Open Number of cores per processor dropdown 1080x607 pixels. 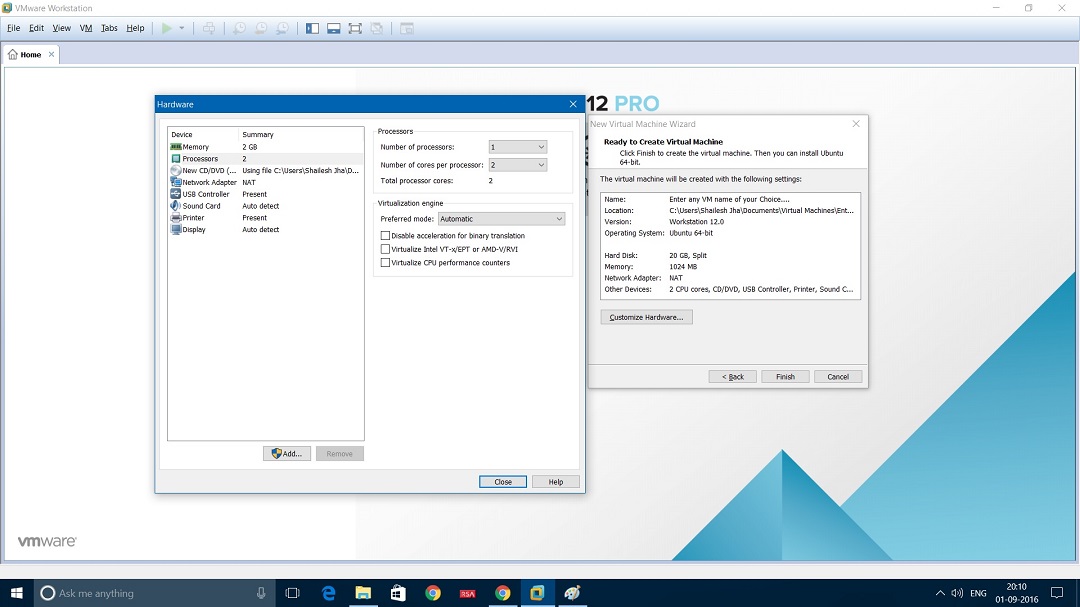point(518,165)
